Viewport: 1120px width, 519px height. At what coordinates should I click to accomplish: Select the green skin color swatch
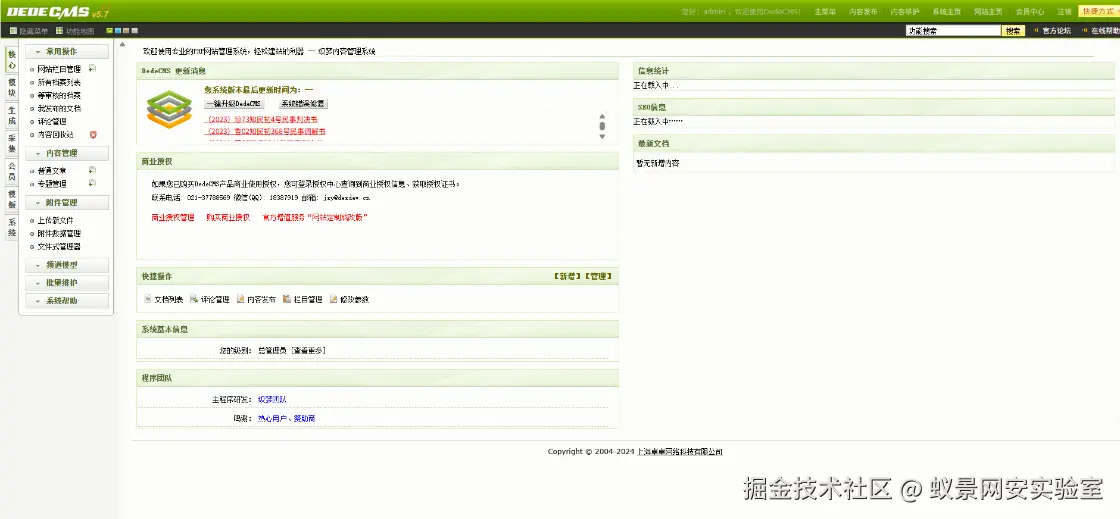click(x=109, y=31)
